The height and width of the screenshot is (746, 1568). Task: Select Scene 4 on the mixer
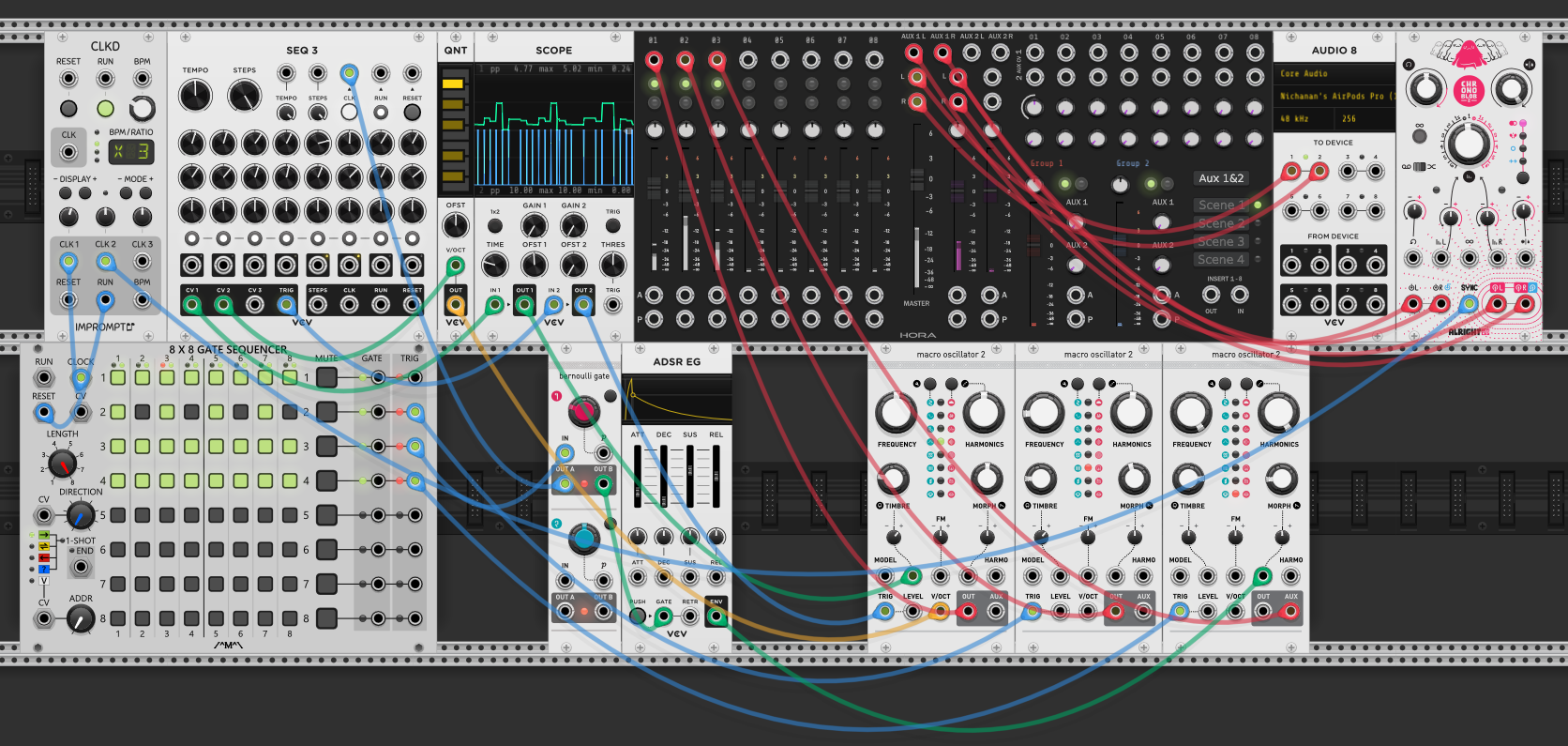[1221, 259]
